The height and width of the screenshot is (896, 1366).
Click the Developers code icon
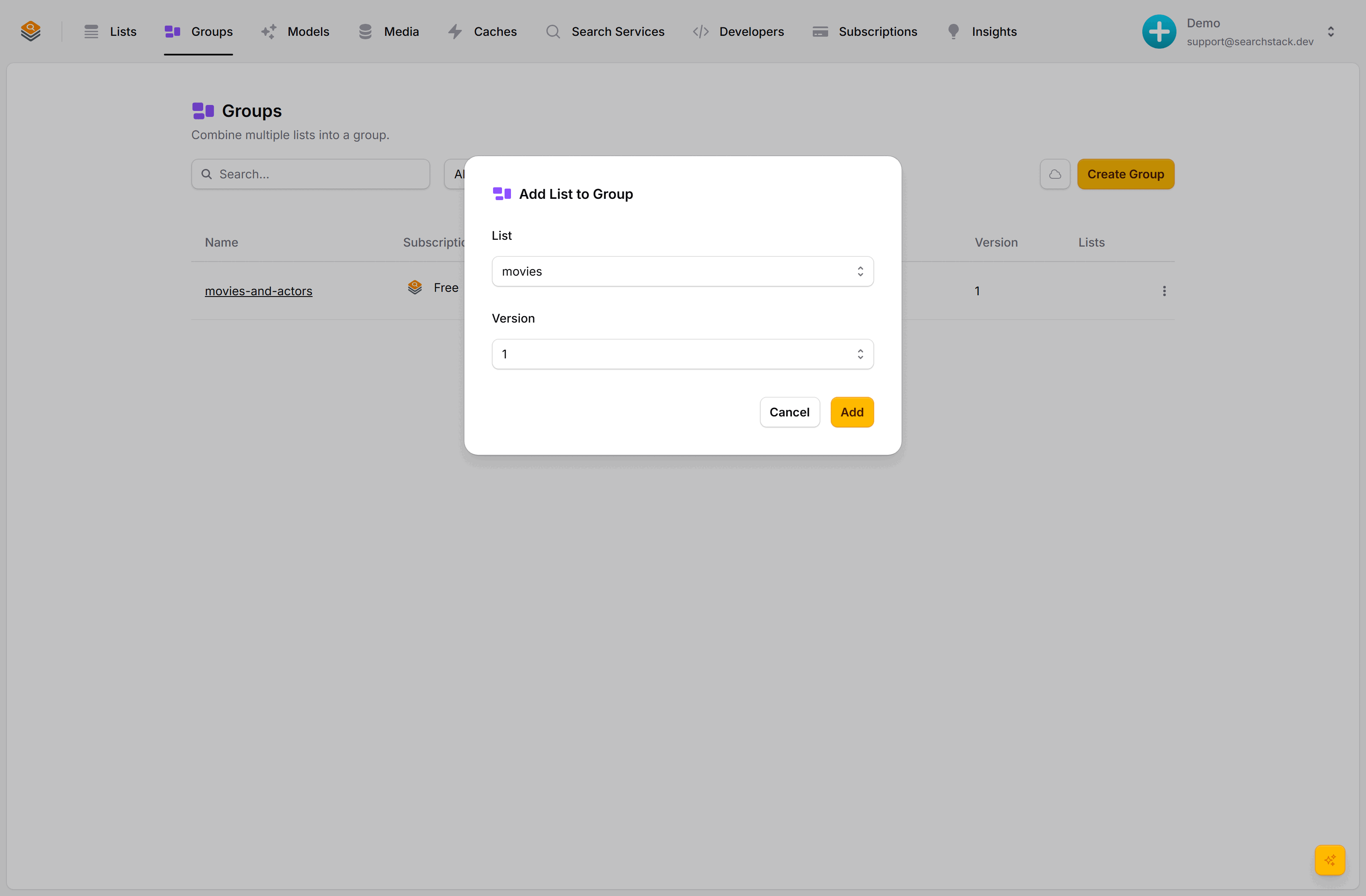coord(701,32)
